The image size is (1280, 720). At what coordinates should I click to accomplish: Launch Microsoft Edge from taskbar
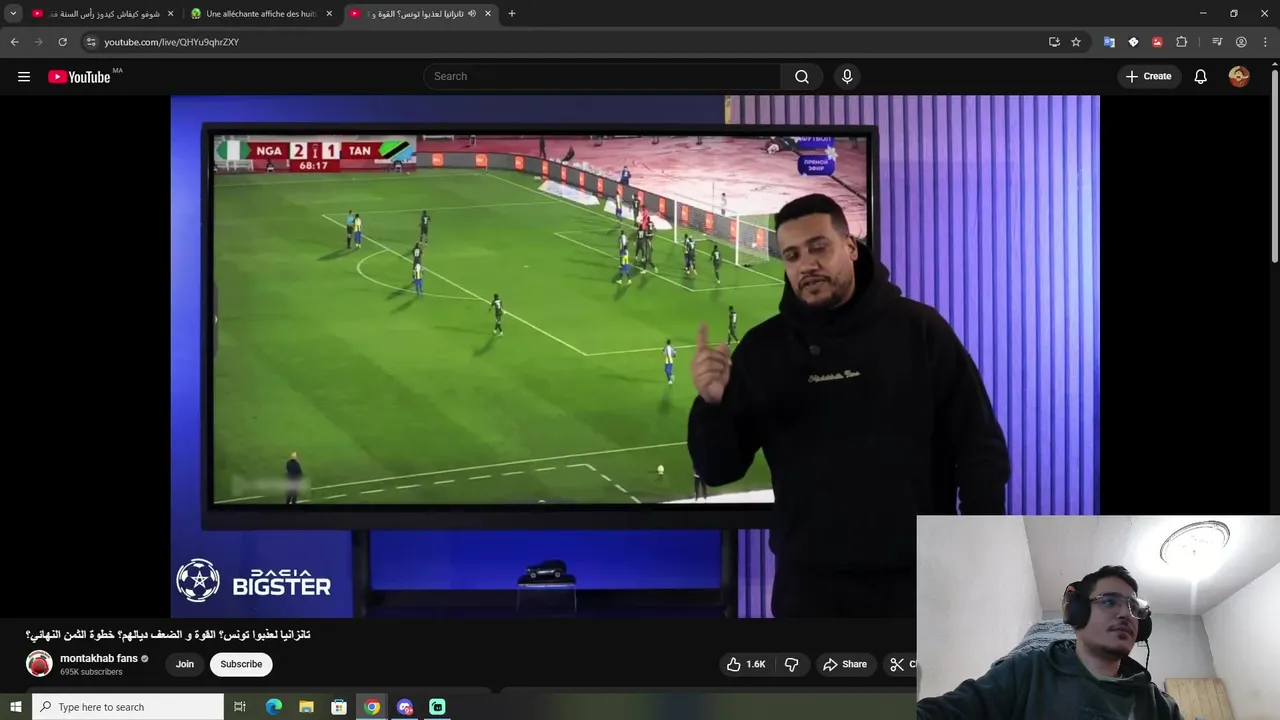tap(274, 707)
